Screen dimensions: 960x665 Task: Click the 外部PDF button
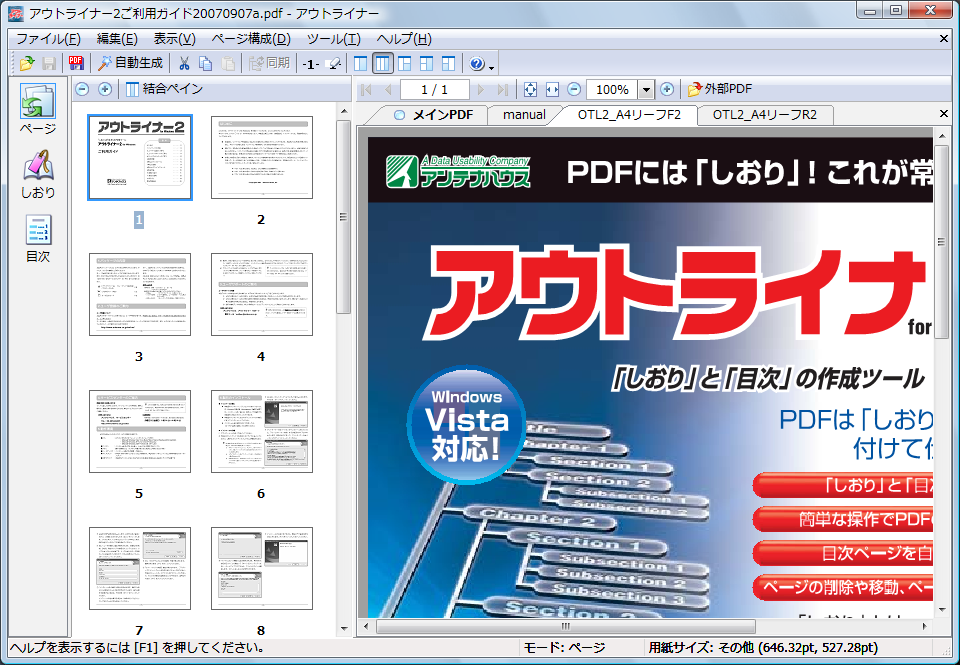coord(719,89)
